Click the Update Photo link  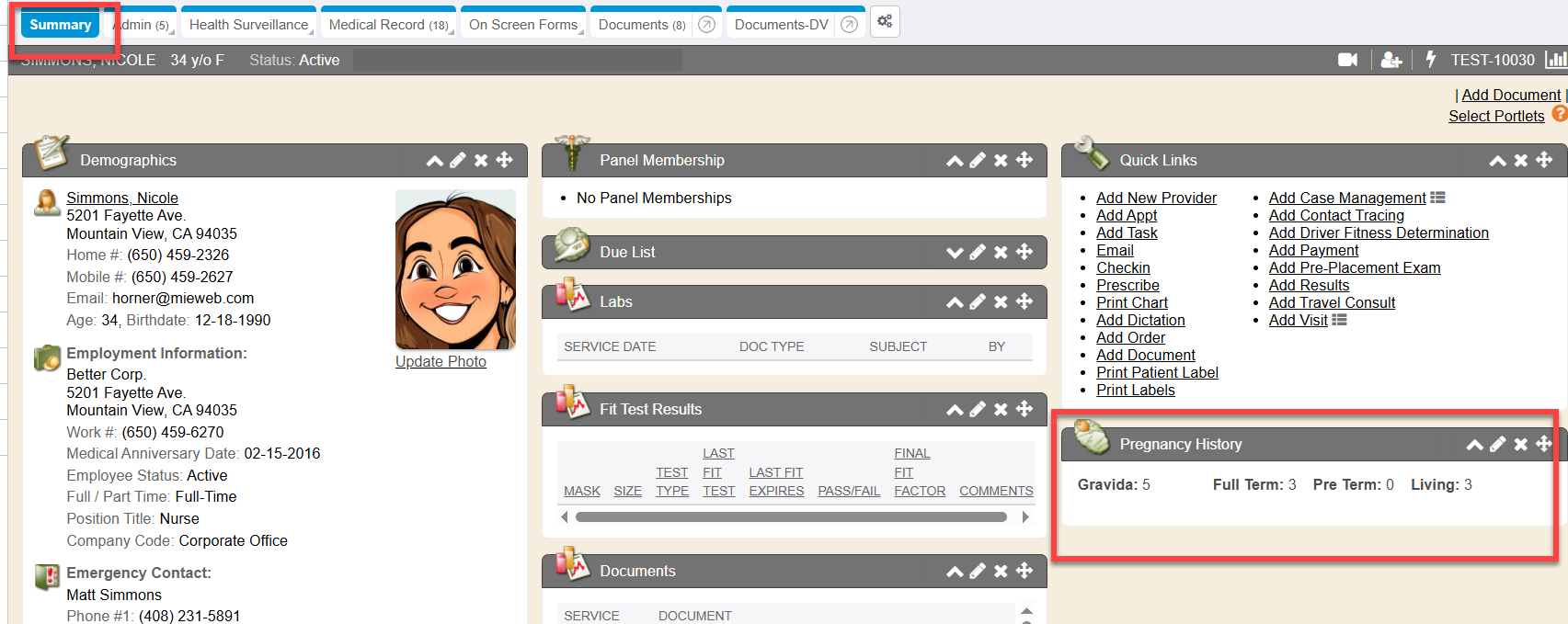pos(441,361)
